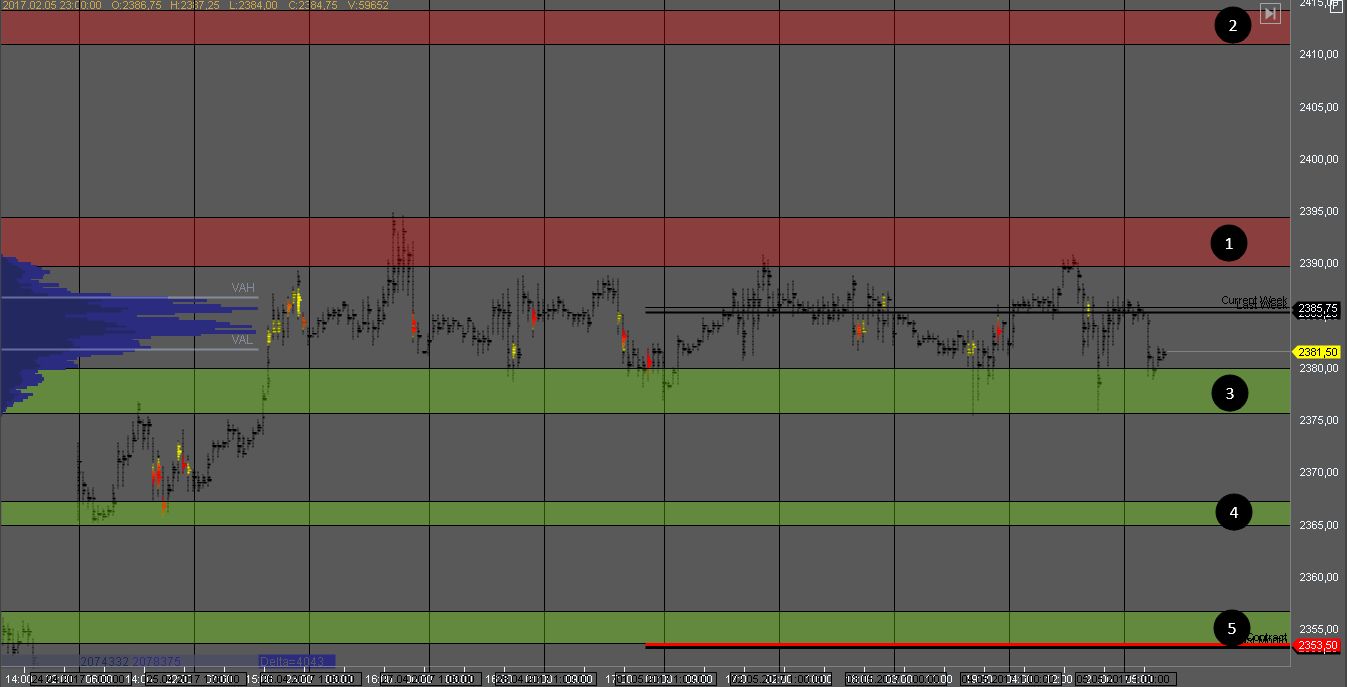The image size is (1347, 687).
Task: Click the scroll-to-latest-bar arrow button
Action: coord(1270,13)
